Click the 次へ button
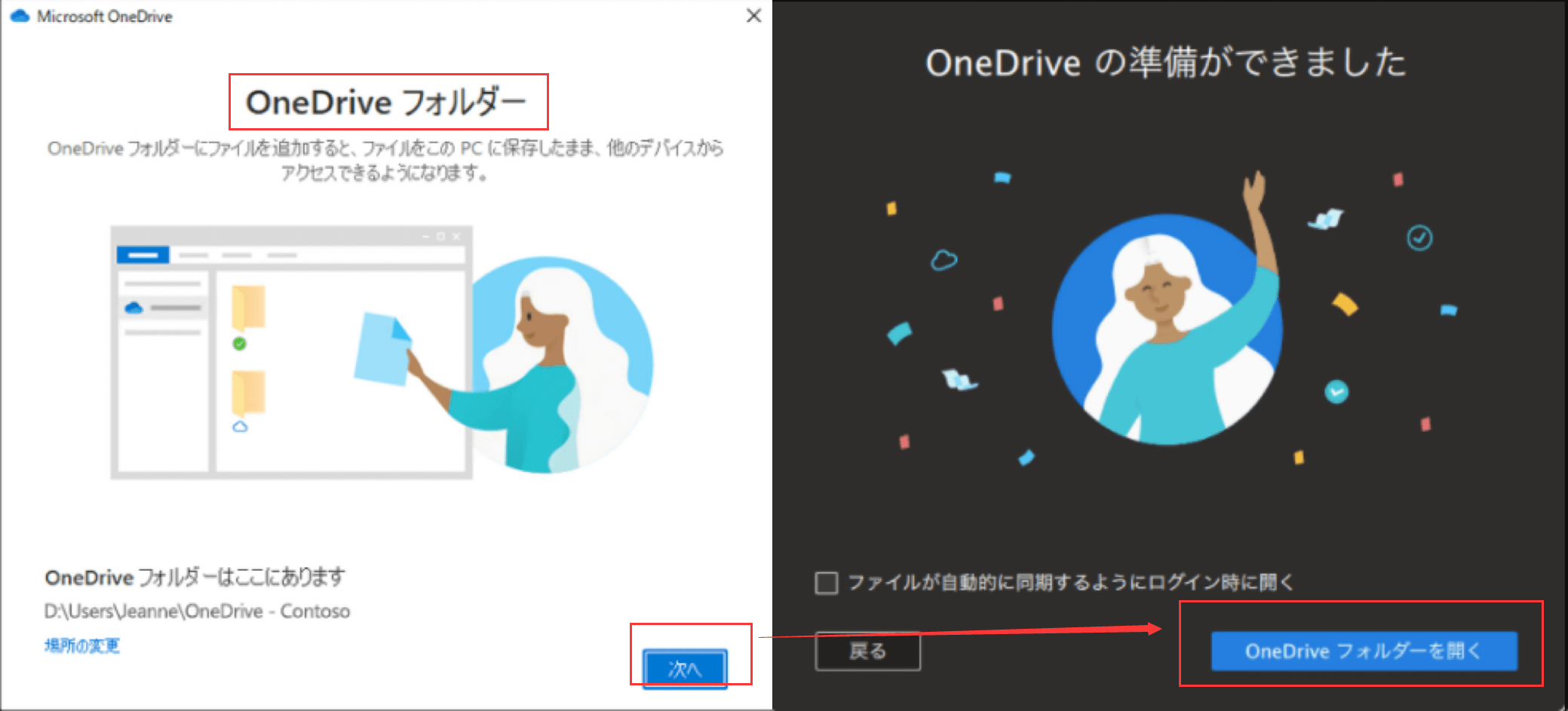The height and width of the screenshot is (711, 1568). (x=686, y=668)
